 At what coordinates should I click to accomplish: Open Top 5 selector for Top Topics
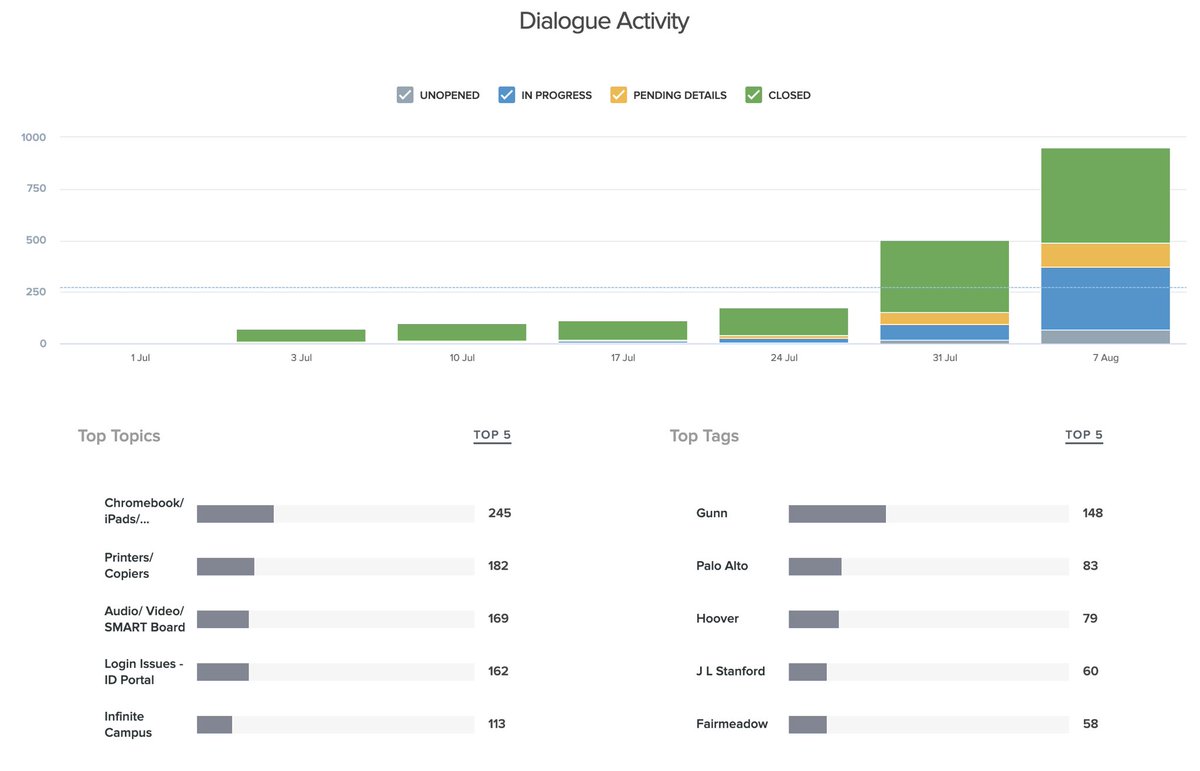point(492,435)
